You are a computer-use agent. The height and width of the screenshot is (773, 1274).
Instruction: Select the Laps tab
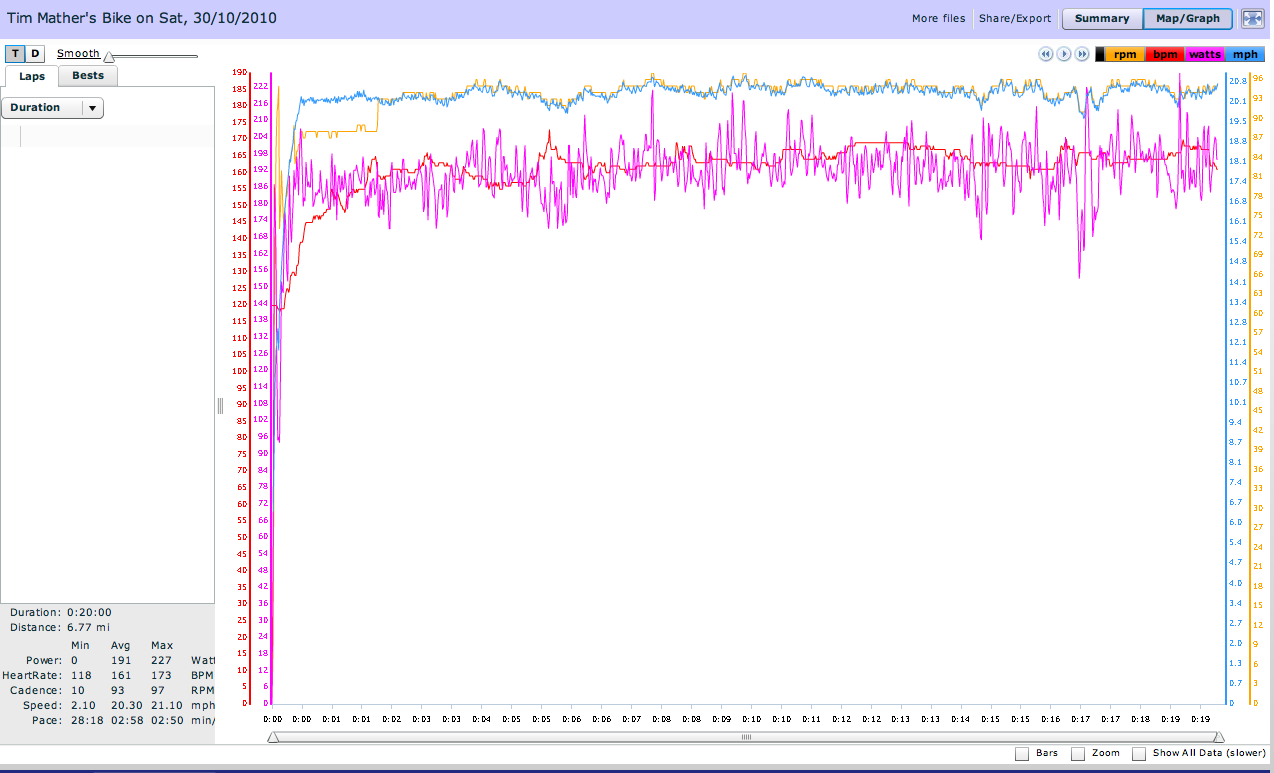31,76
